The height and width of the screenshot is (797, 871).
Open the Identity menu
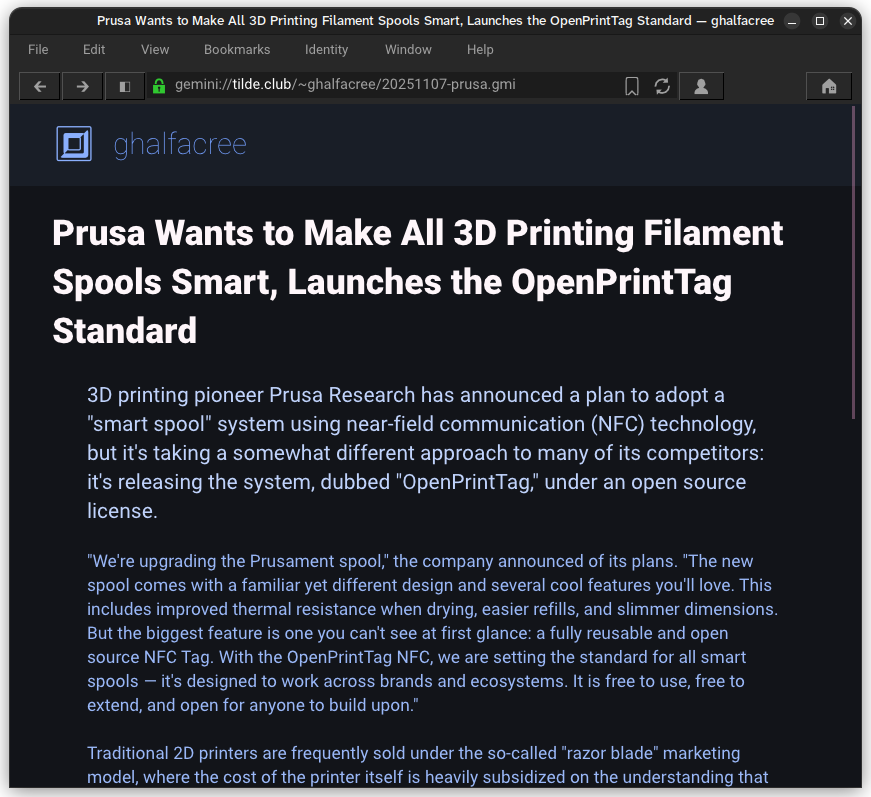pyautogui.click(x=326, y=49)
